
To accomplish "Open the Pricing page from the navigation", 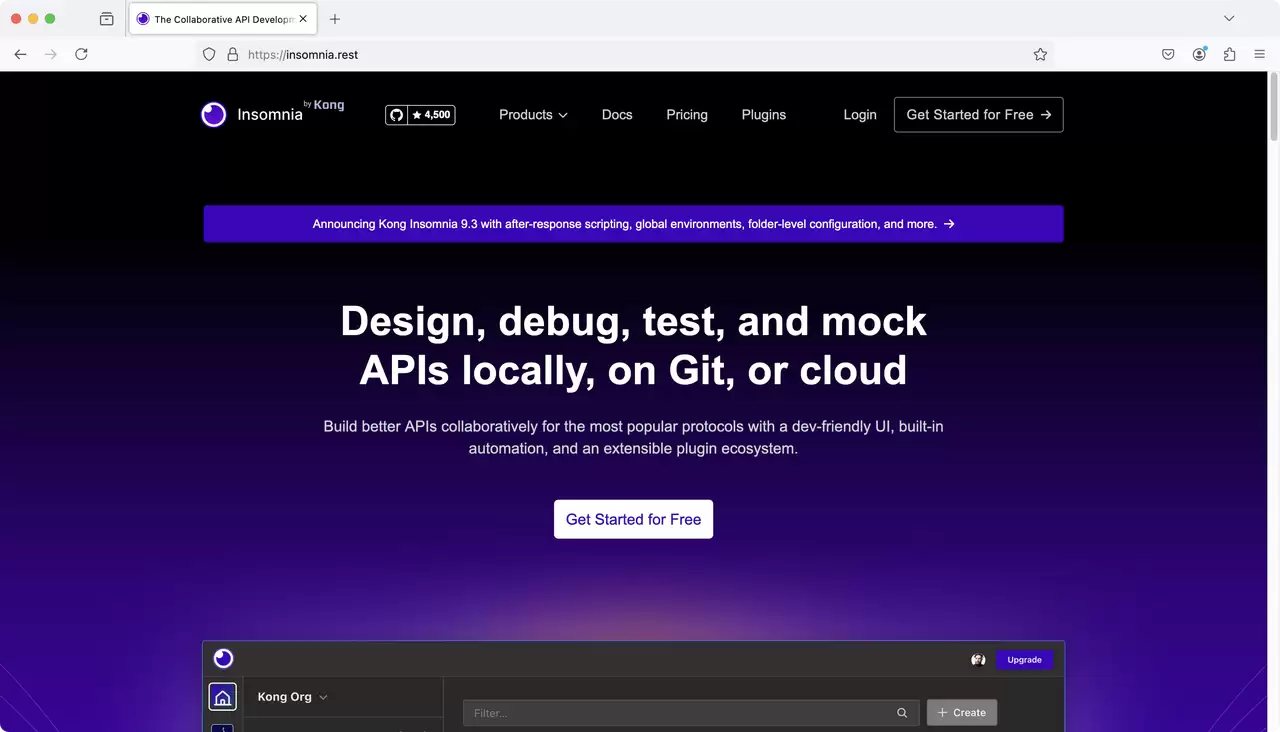I will 687,115.
